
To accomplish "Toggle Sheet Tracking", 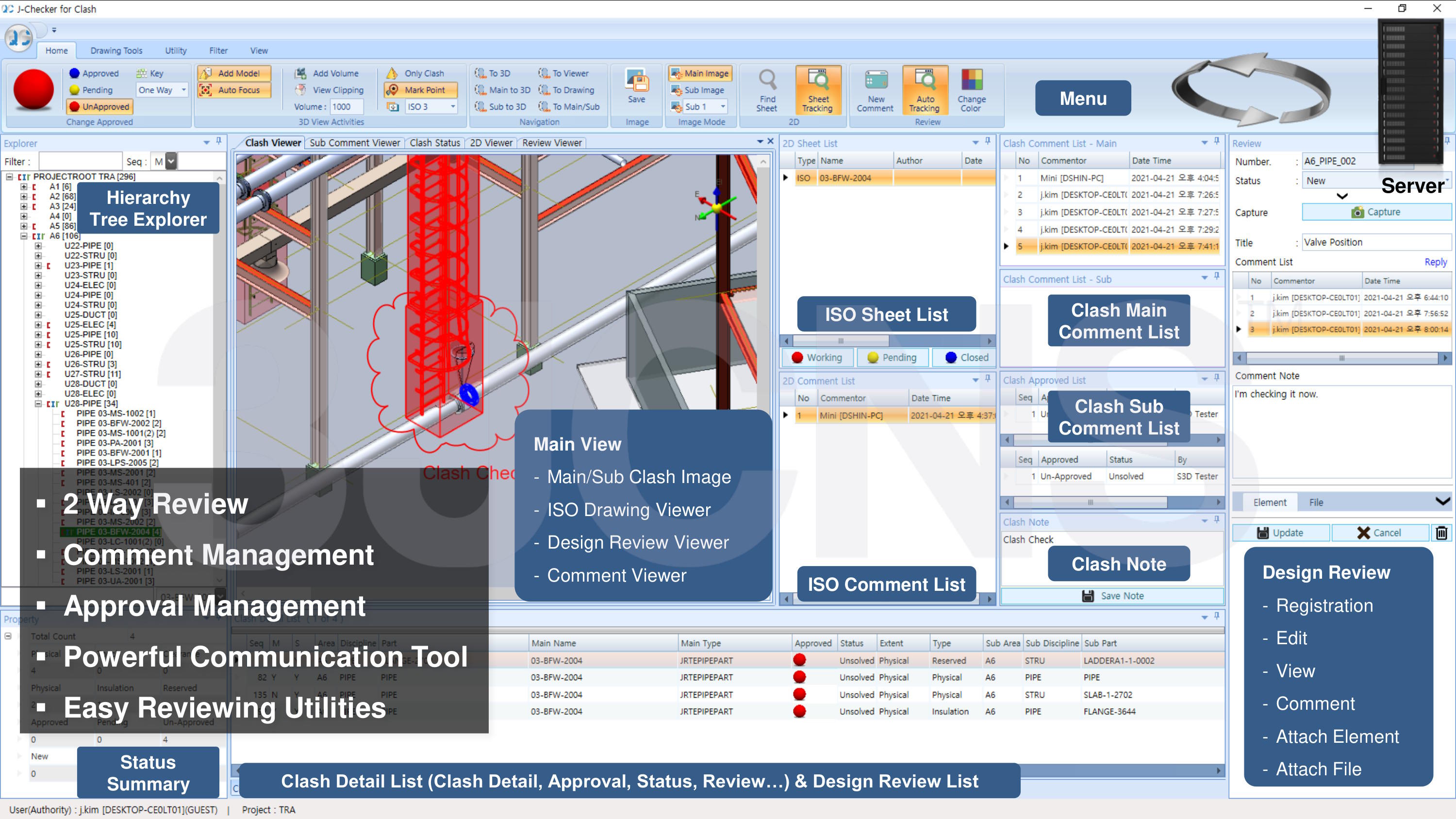I will [818, 90].
